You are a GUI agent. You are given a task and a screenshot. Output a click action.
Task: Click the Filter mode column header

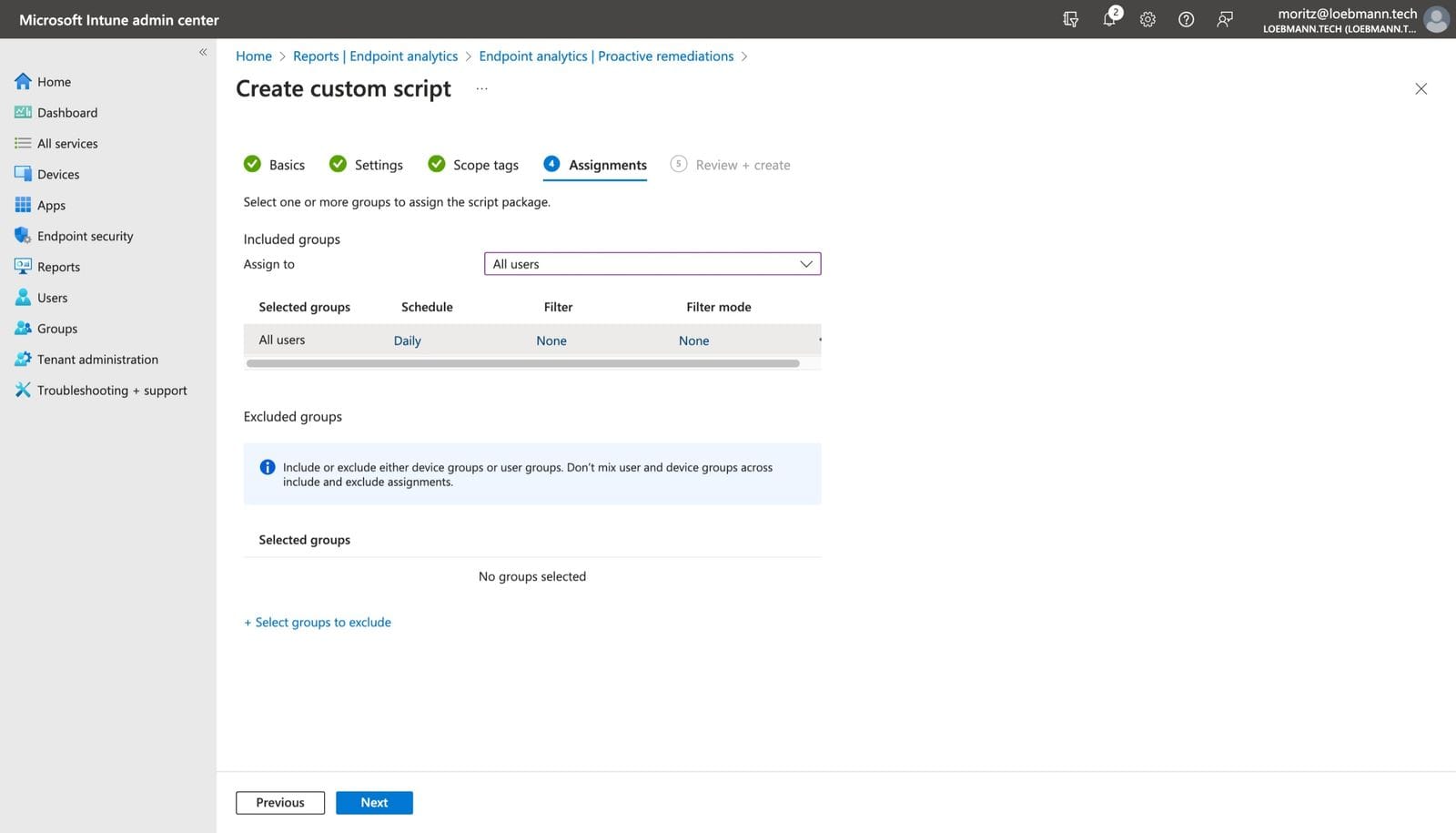pos(719,307)
